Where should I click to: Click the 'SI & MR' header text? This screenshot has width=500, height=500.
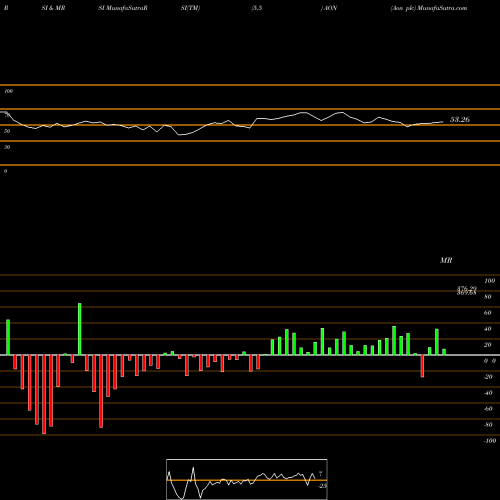click(x=53, y=8)
